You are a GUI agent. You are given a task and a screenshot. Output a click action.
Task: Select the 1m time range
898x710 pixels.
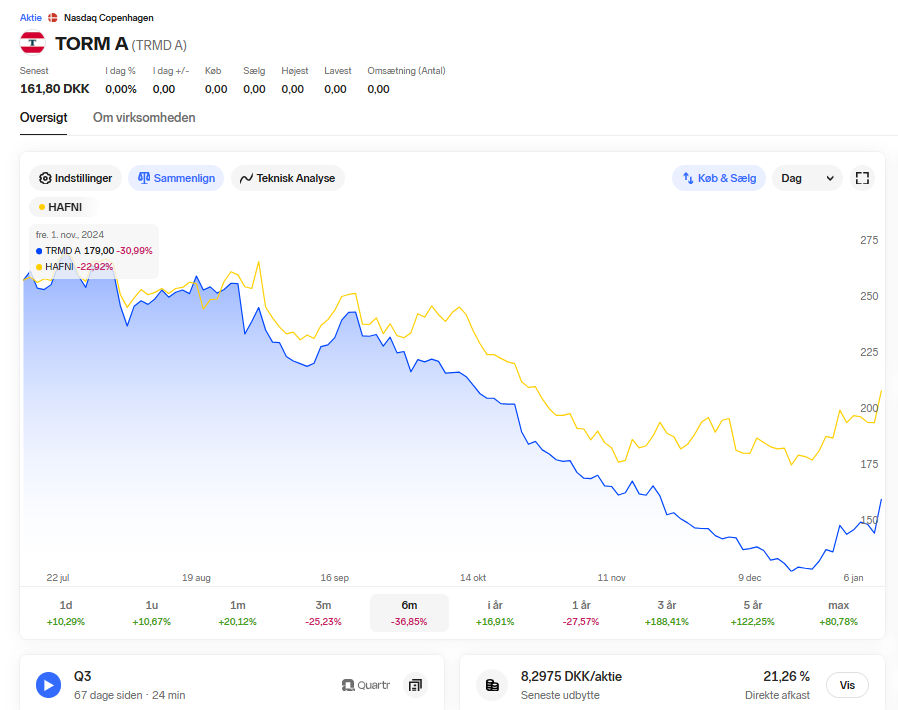pyautogui.click(x=238, y=613)
